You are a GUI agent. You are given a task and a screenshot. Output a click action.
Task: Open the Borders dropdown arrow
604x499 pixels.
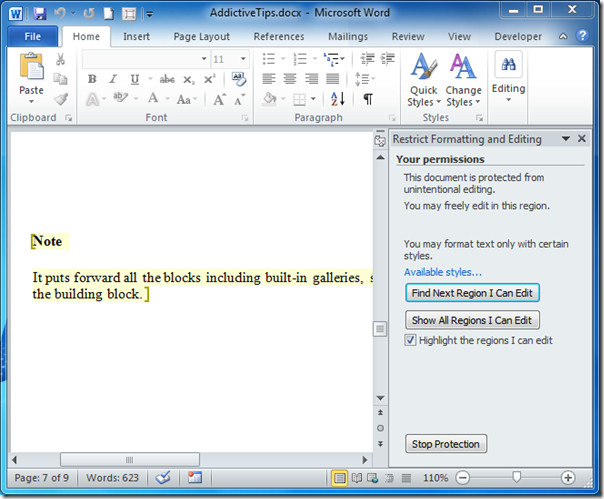click(313, 99)
